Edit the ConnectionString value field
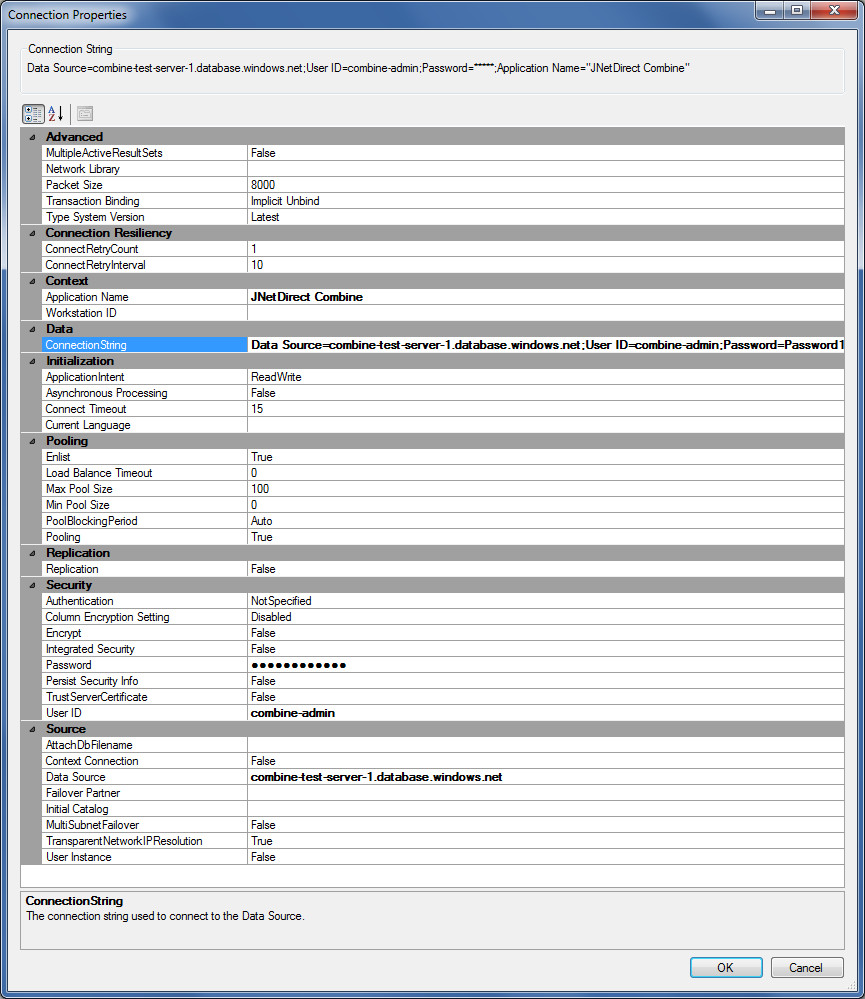This screenshot has height=999, width=865. [x=545, y=345]
